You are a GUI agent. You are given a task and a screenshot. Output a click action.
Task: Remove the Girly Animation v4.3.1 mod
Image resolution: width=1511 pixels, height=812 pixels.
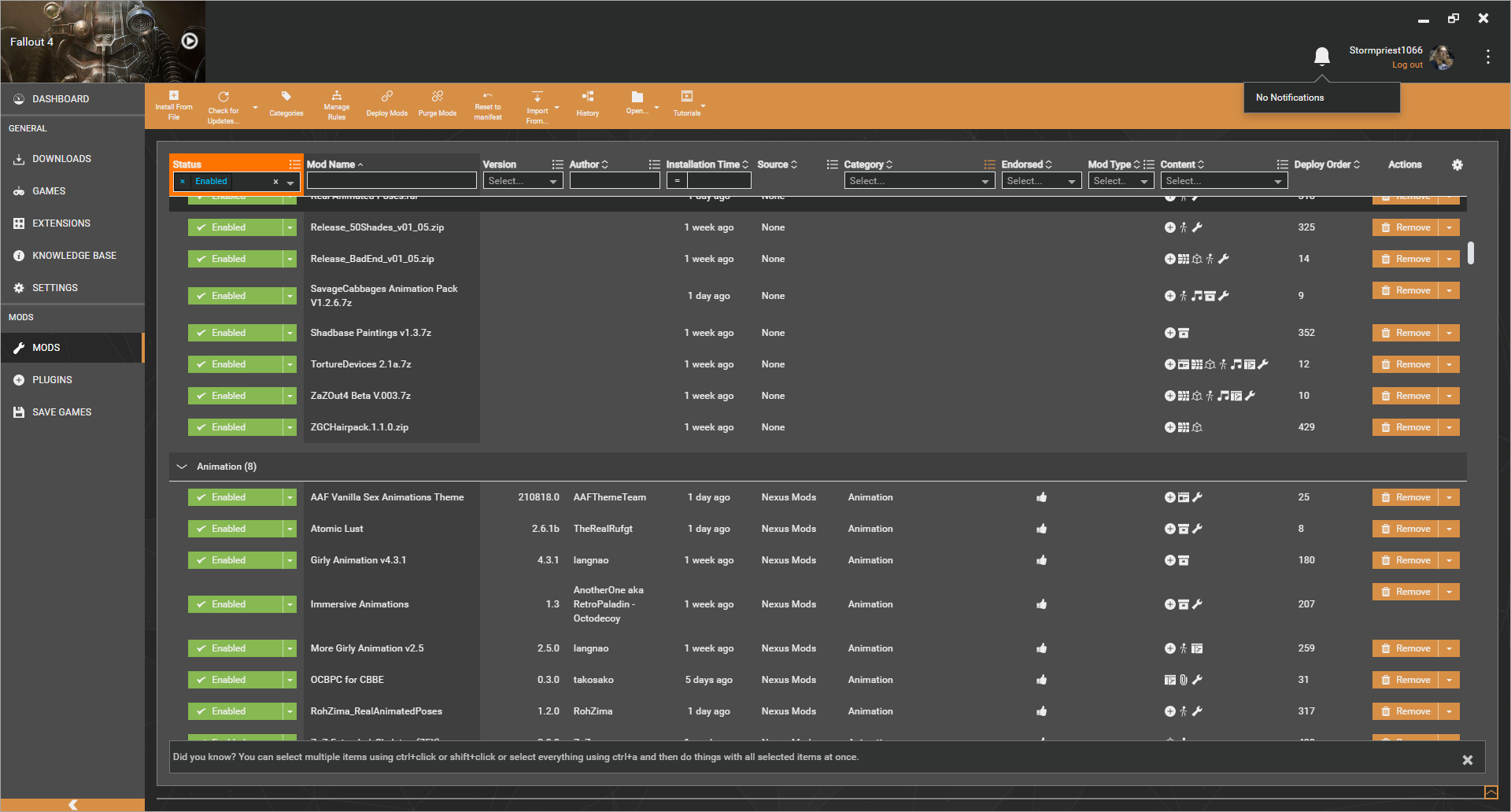1406,560
